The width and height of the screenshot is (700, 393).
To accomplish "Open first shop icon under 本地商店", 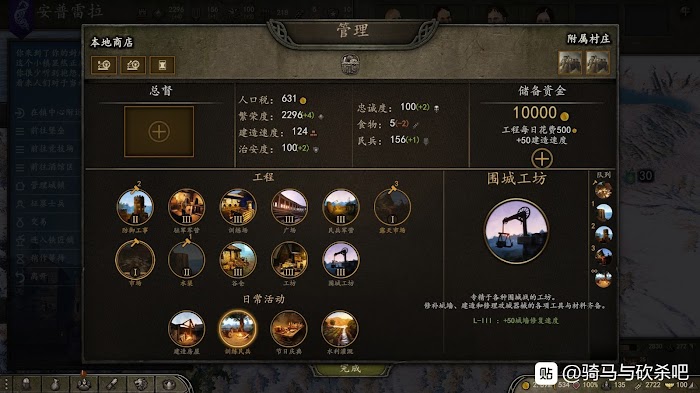I will [x=104, y=65].
